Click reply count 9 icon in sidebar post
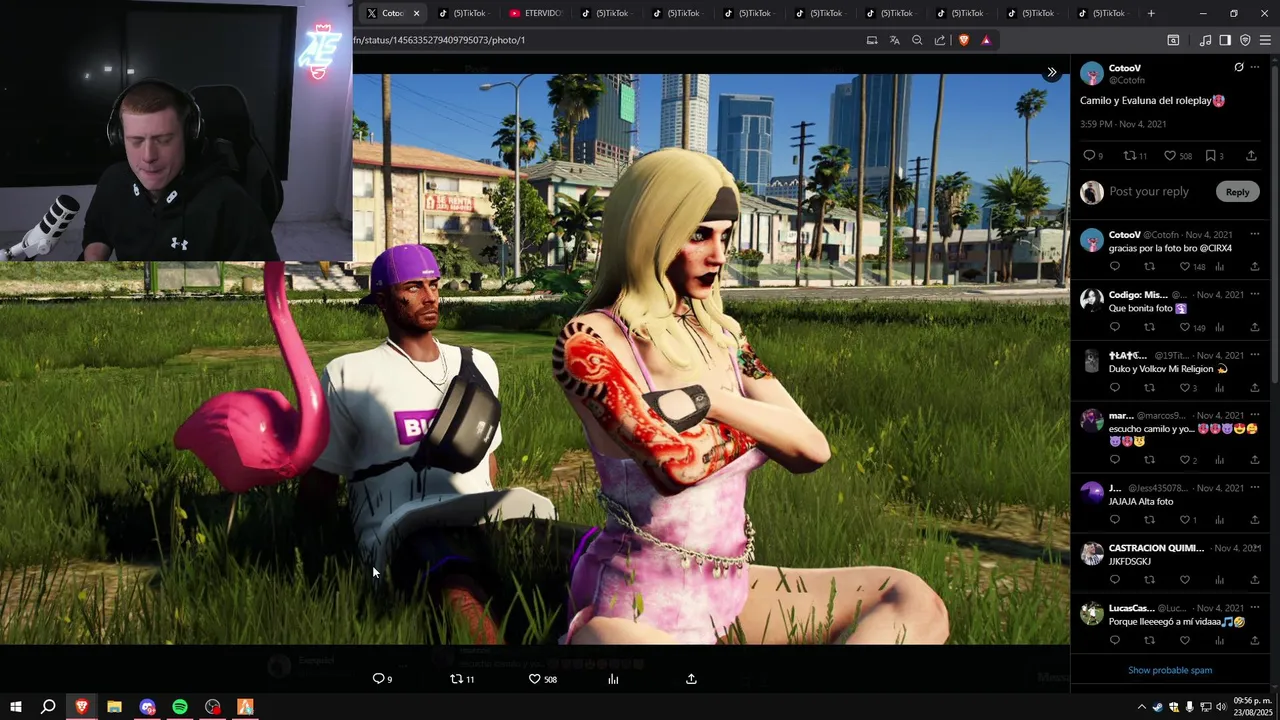The image size is (1280, 720). click(x=1089, y=156)
